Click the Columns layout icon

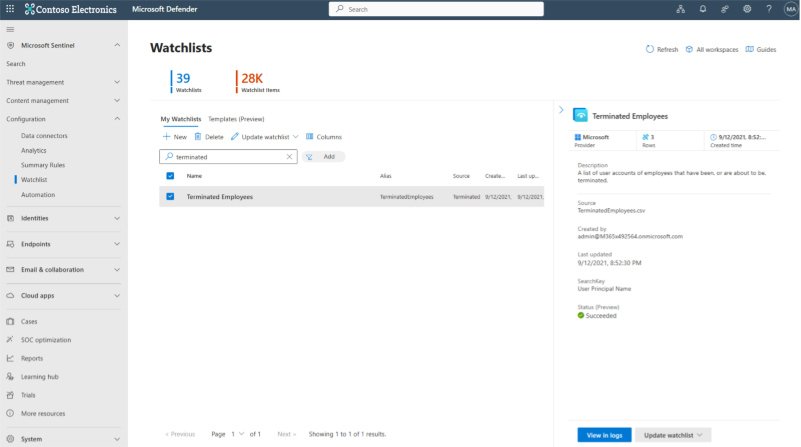pyautogui.click(x=310, y=136)
